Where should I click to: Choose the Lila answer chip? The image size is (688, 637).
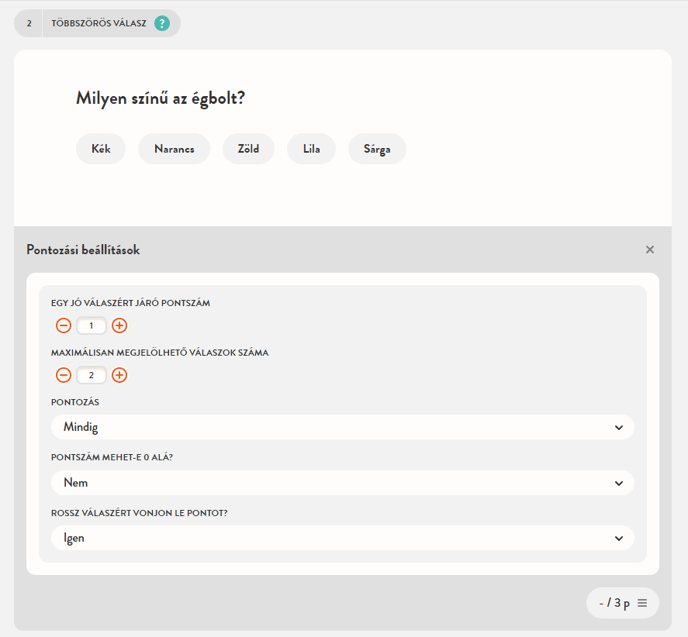tap(311, 149)
